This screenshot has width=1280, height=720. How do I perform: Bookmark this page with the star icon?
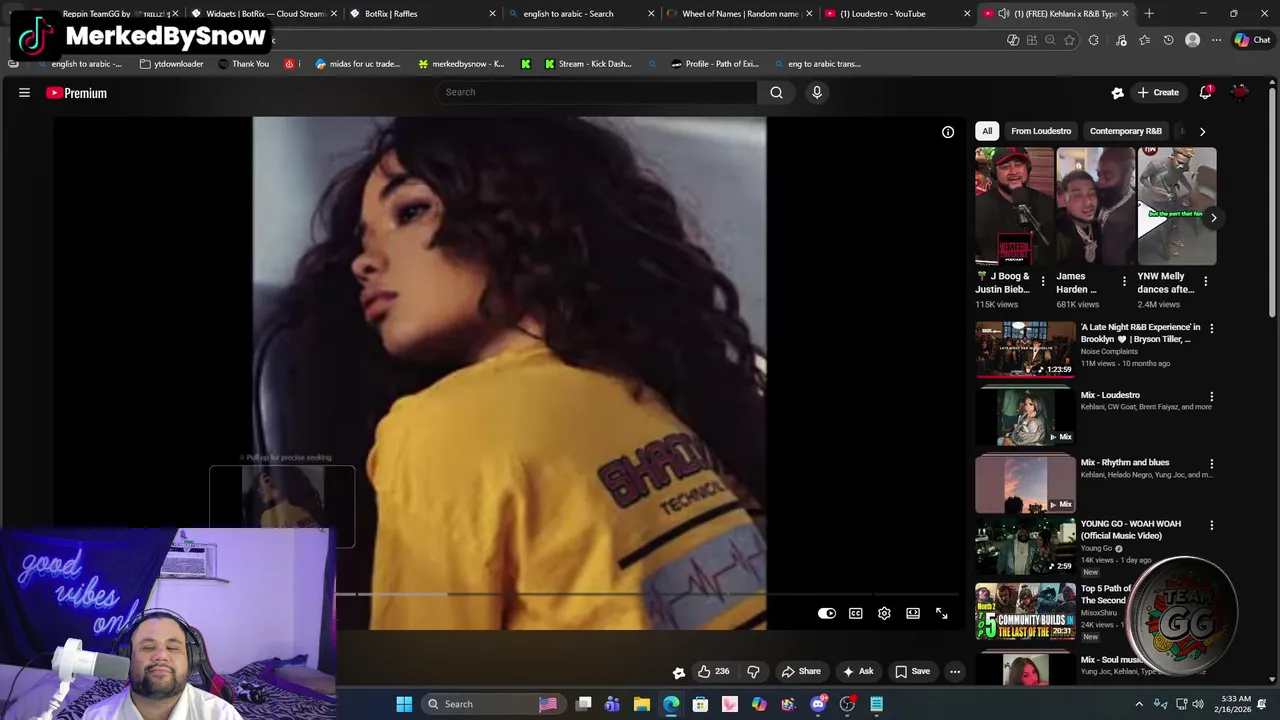coord(1069,40)
